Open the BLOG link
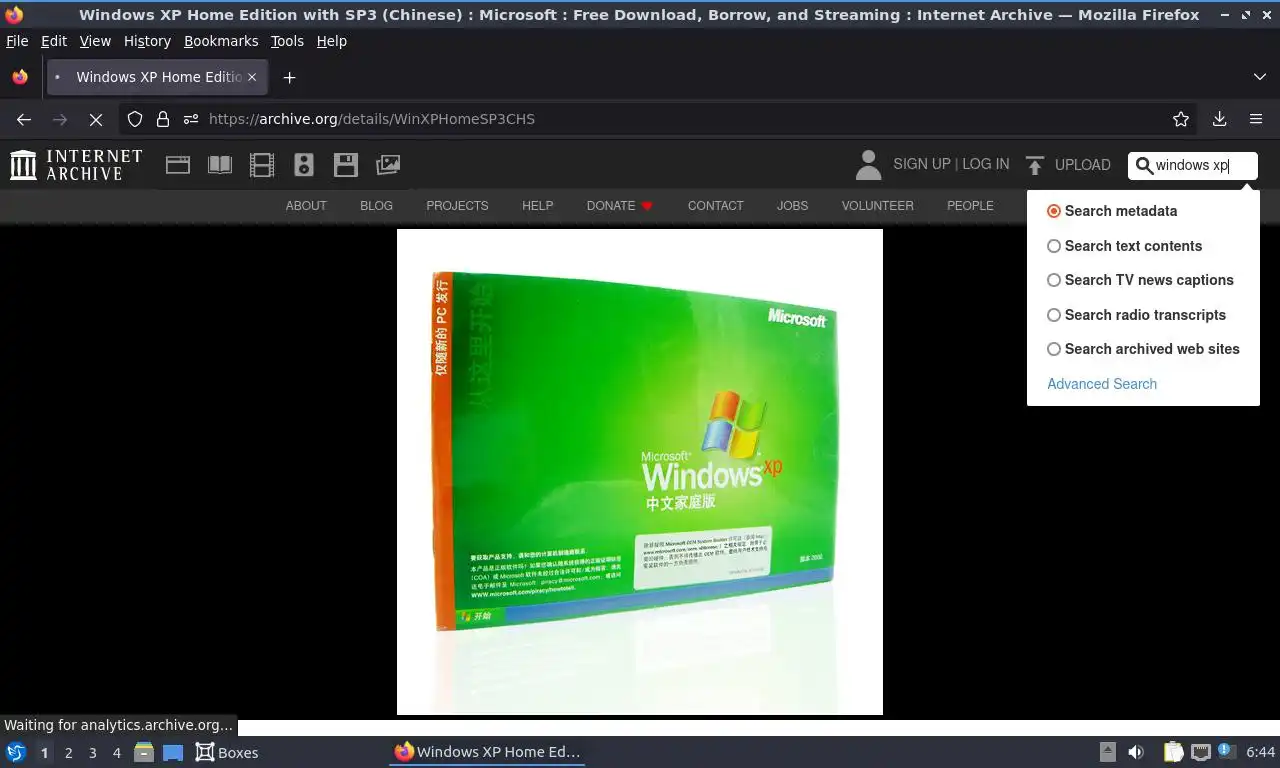 click(376, 206)
